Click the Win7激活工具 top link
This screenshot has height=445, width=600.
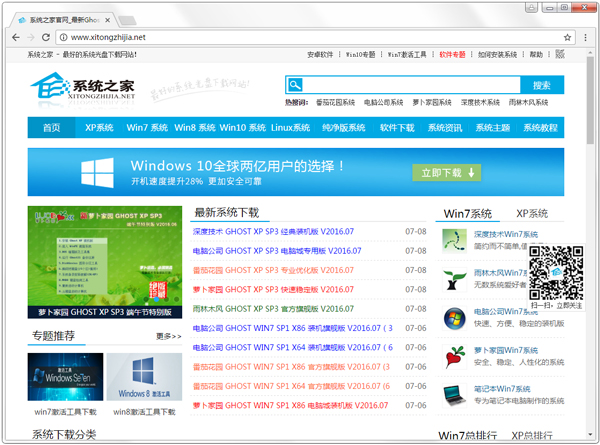point(407,54)
